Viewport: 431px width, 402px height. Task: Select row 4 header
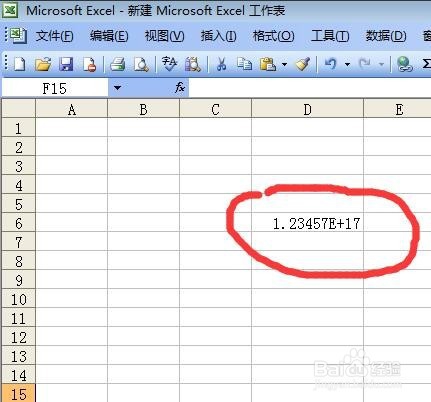(x=18, y=185)
